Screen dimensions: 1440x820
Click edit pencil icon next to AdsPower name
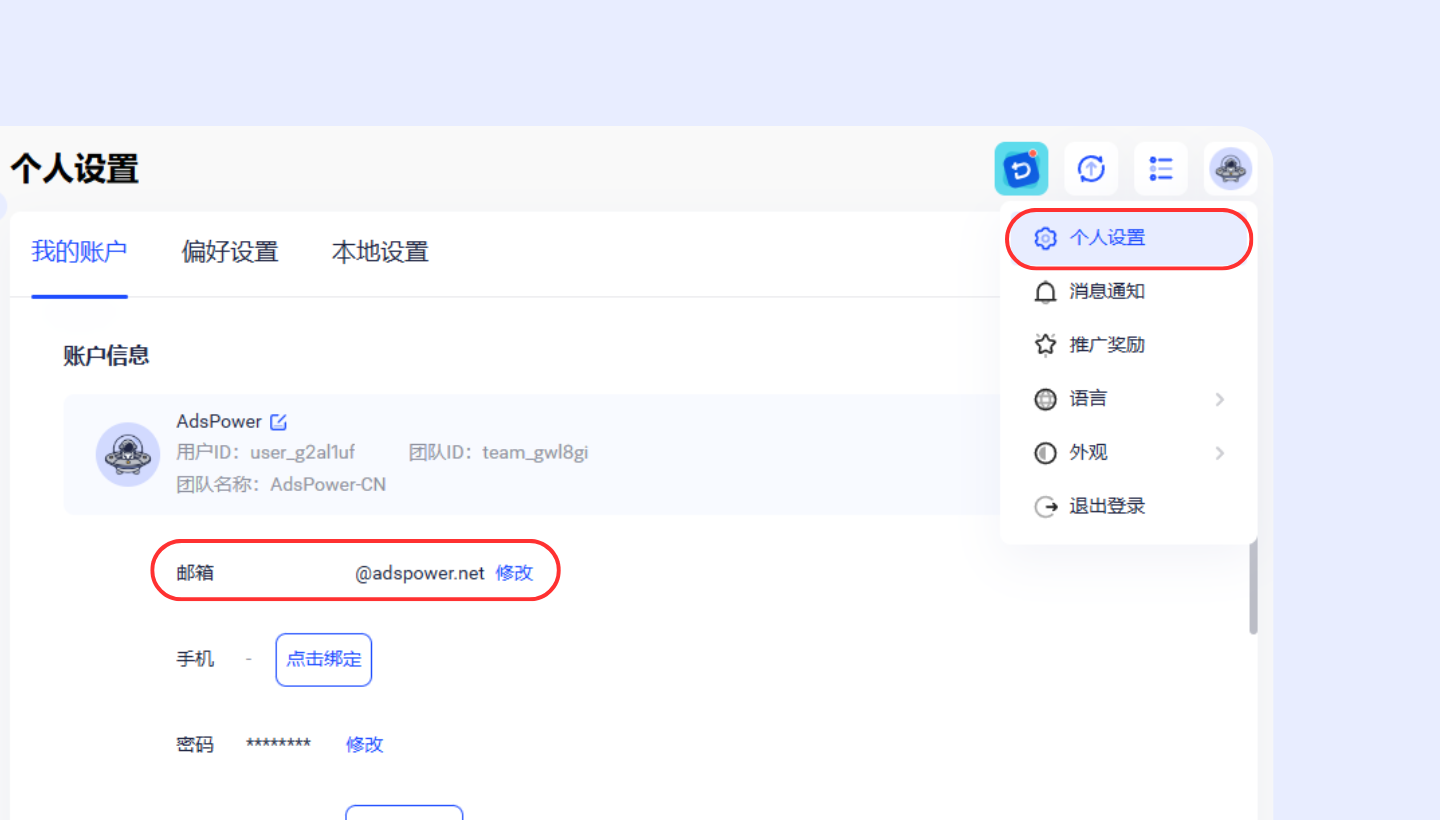[x=279, y=422]
